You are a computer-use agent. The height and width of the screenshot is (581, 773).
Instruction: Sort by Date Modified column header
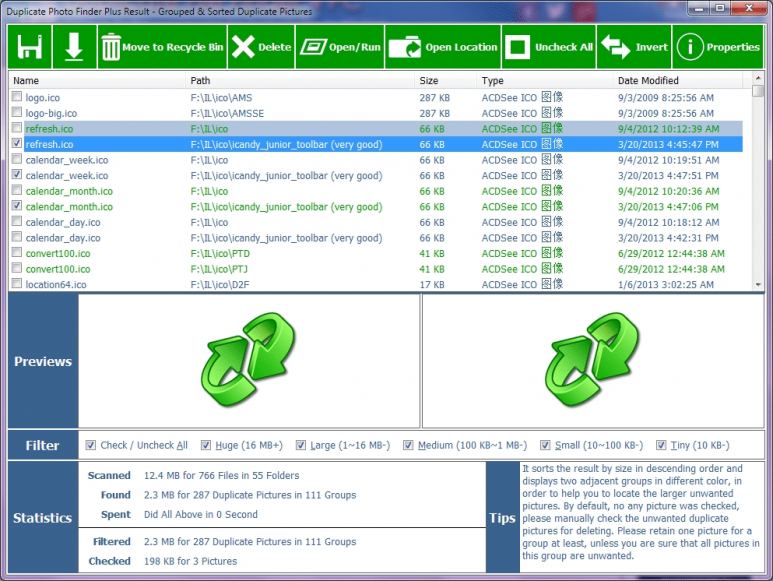[648, 80]
